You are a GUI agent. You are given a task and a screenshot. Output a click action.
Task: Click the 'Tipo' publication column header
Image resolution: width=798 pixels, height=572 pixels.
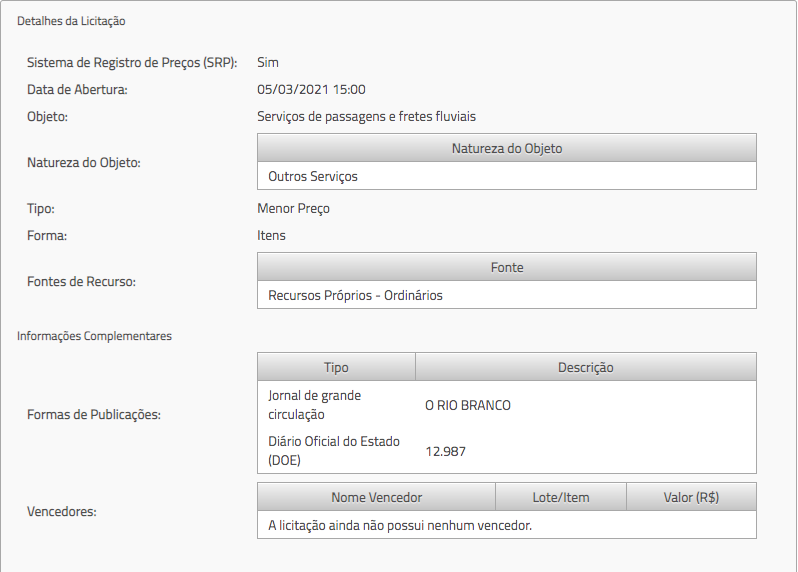[x=336, y=367]
